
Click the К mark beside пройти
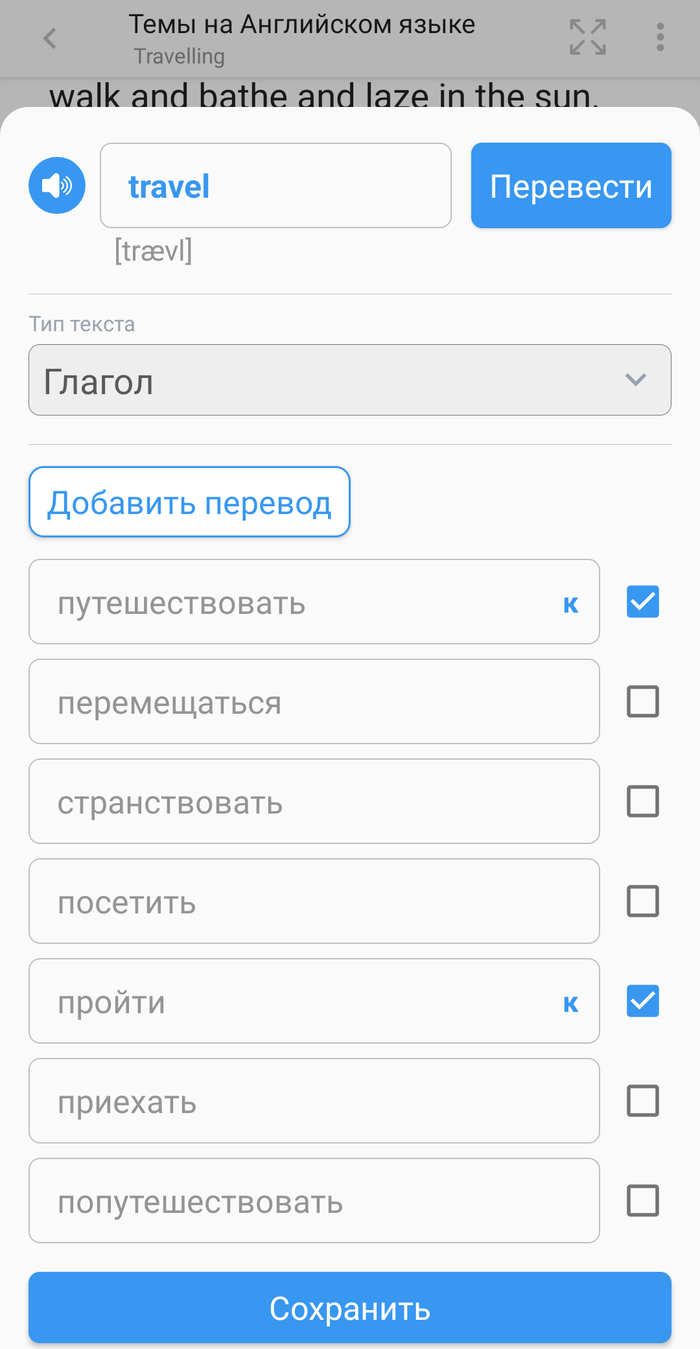click(571, 1003)
